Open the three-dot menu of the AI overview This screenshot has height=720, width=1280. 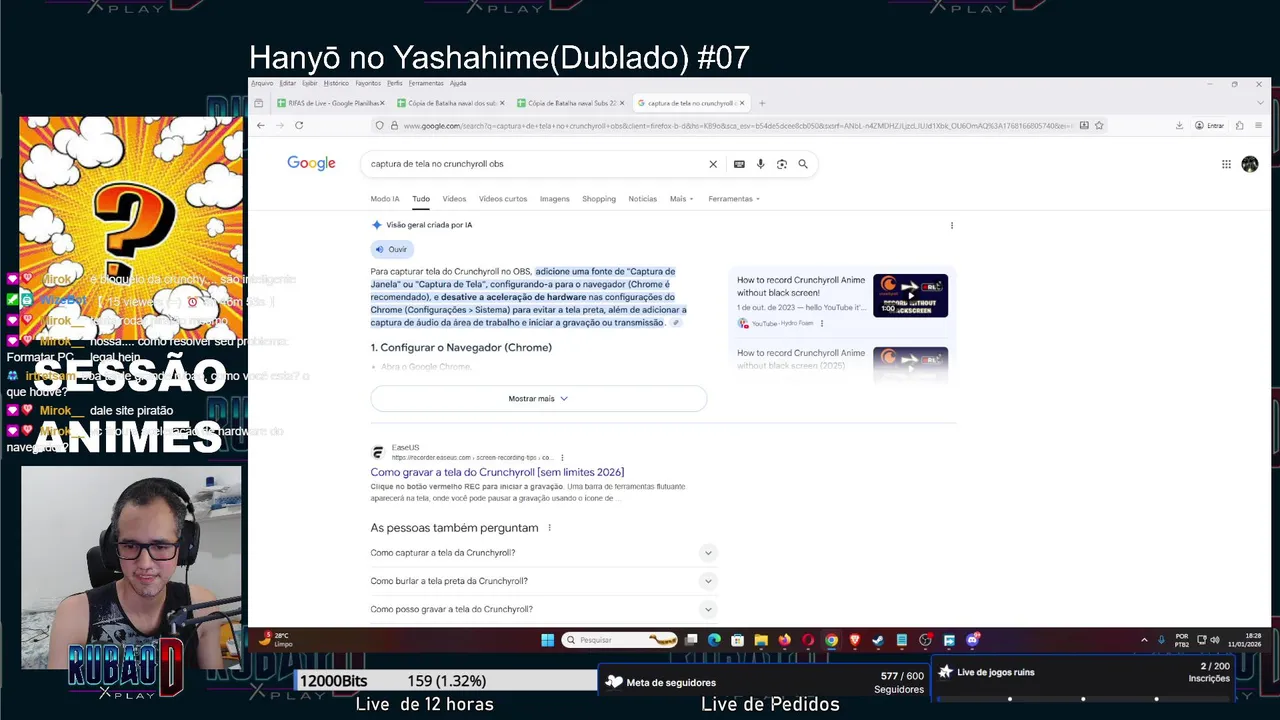(x=951, y=225)
